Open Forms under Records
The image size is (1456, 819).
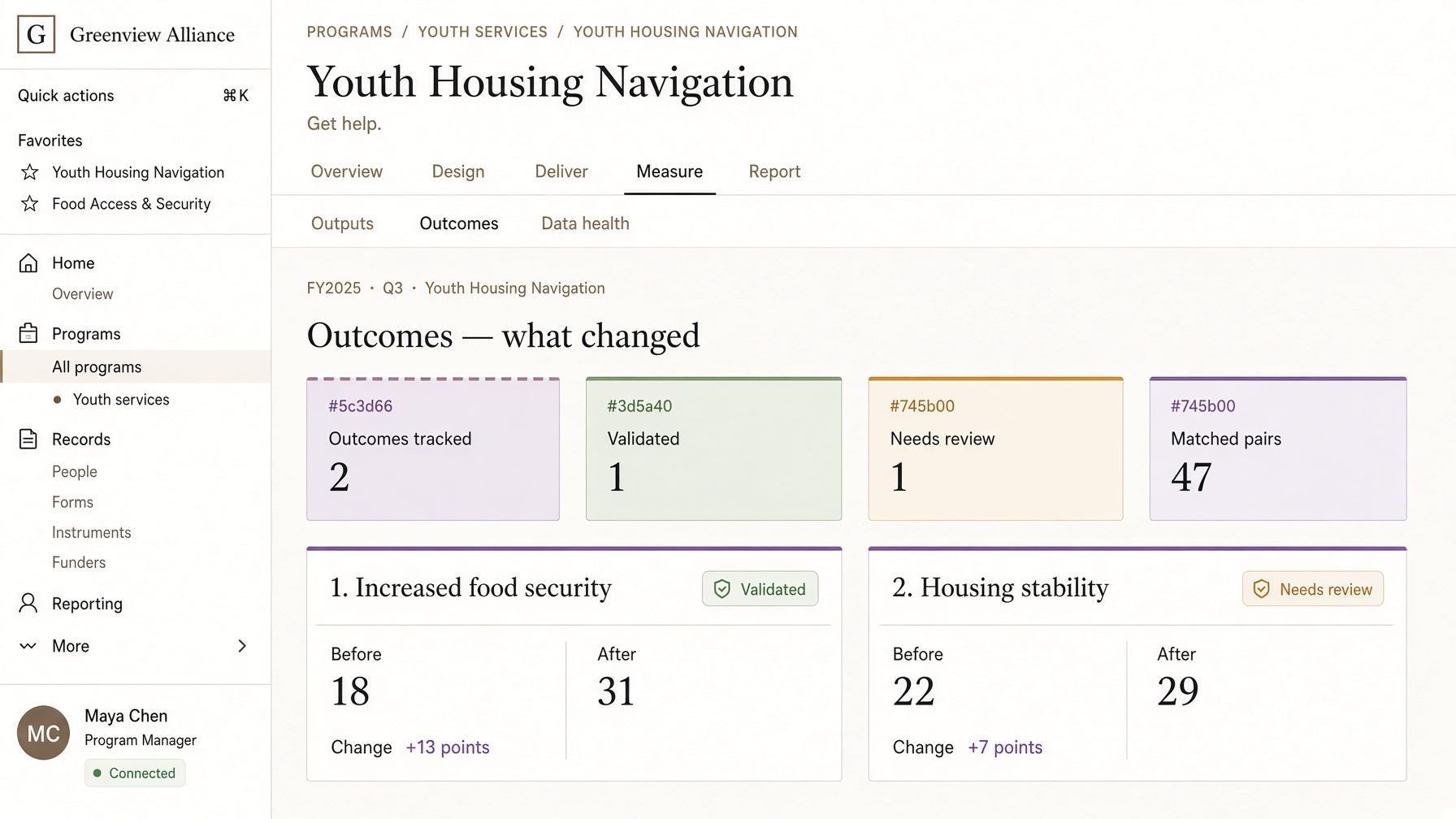point(72,502)
